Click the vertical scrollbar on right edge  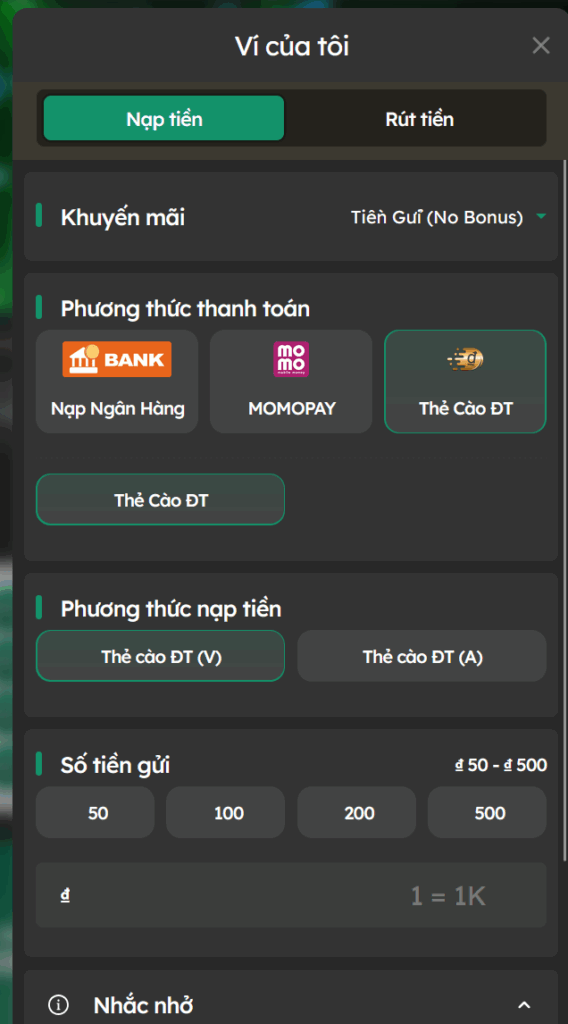(x=565, y=509)
